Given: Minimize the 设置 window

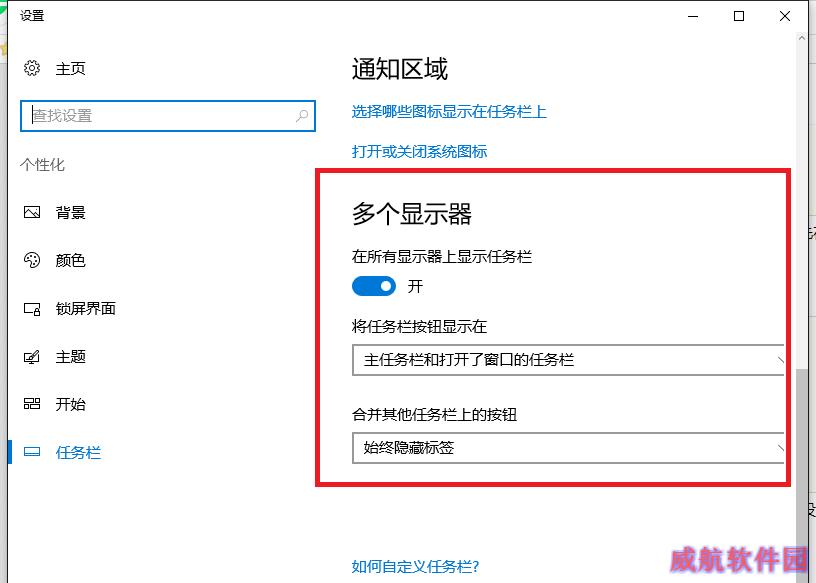Looking at the screenshot, I should pyautogui.click(x=693, y=16).
